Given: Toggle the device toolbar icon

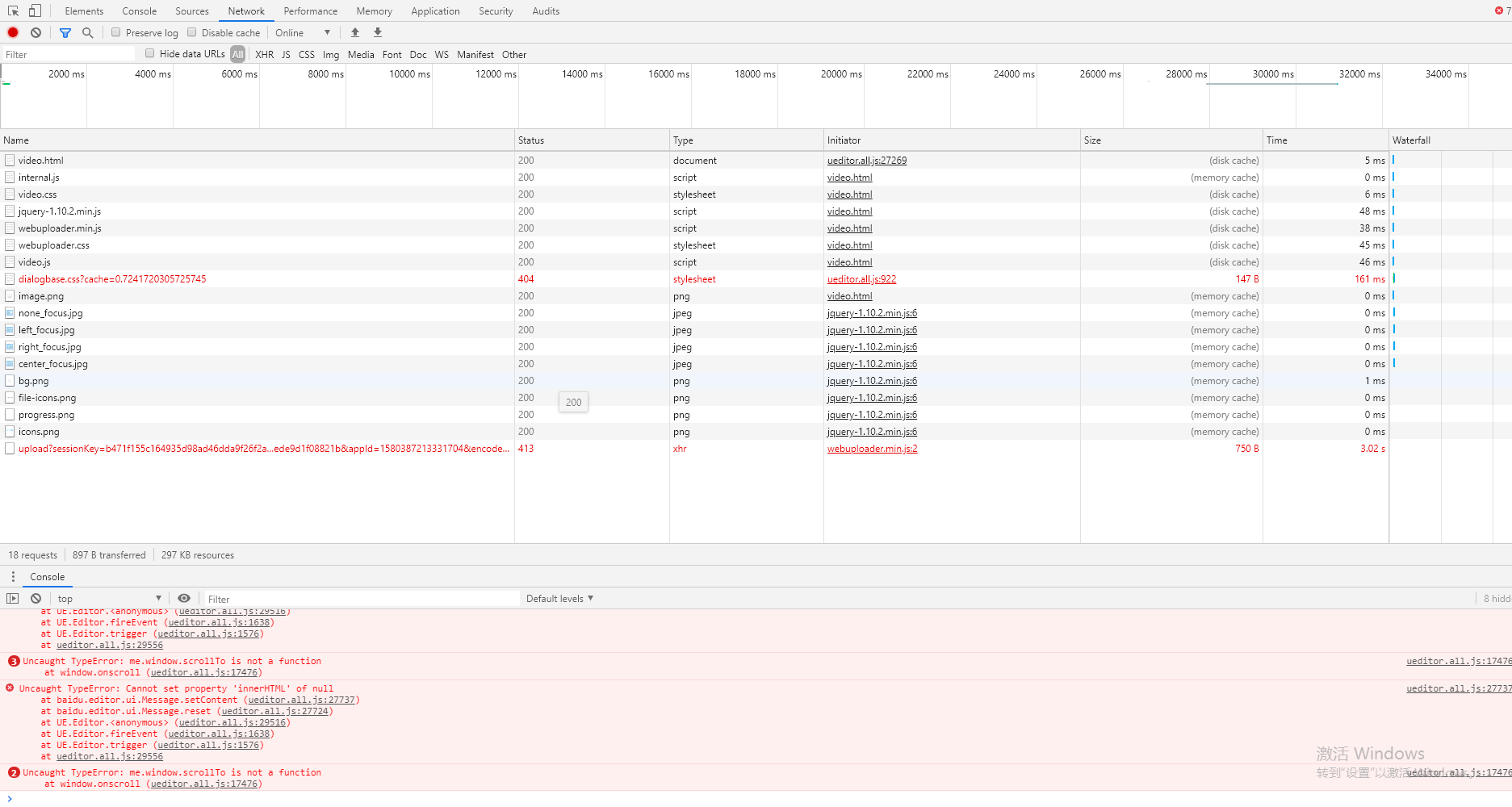Looking at the screenshot, I should point(35,10).
